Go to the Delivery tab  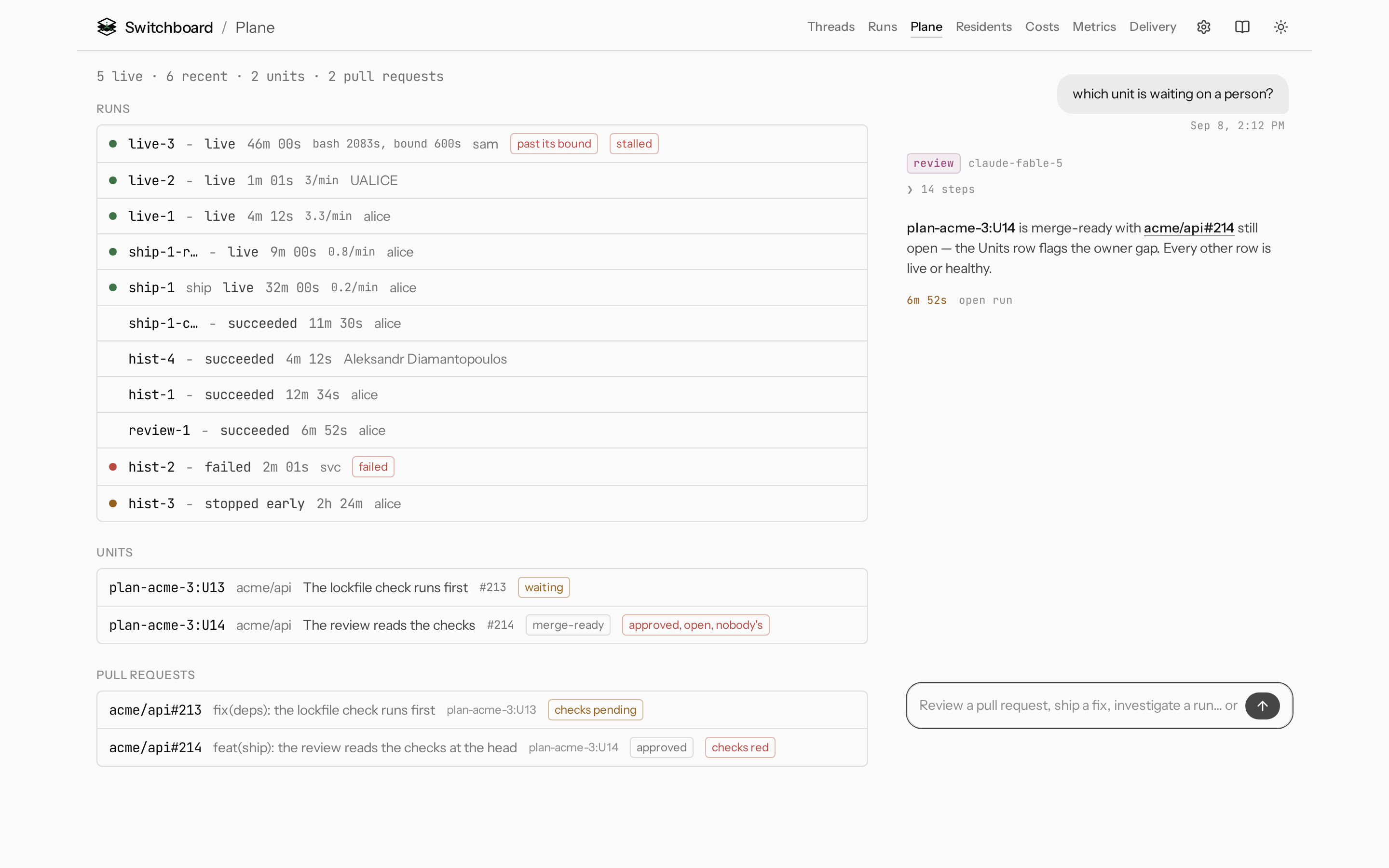[1153, 27]
